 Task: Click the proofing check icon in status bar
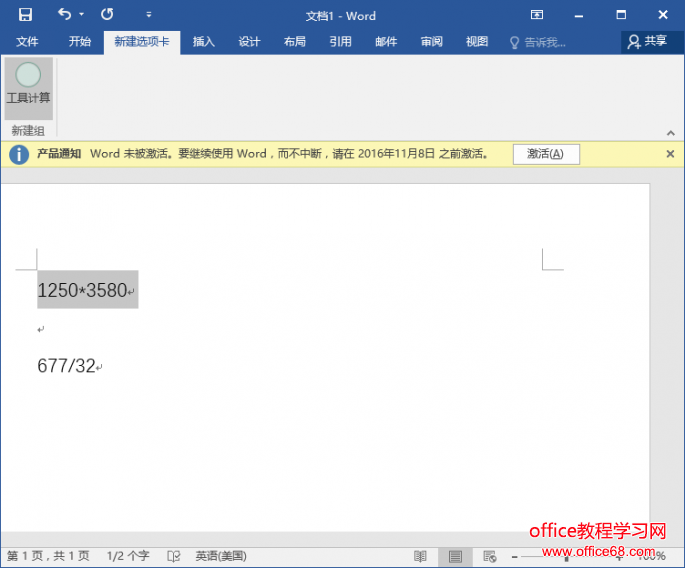tap(173, 556)
